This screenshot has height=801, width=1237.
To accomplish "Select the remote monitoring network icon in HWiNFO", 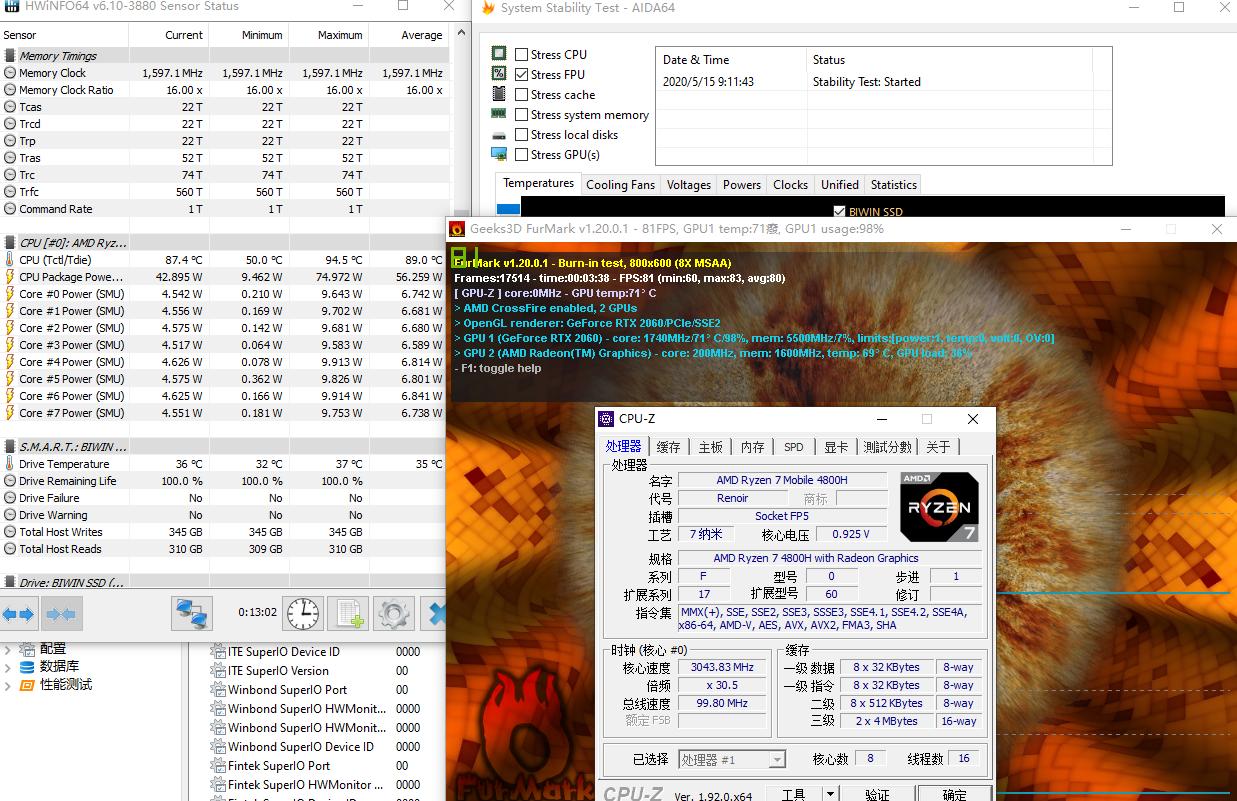I will pyautogui.click(x=191, y=615).
